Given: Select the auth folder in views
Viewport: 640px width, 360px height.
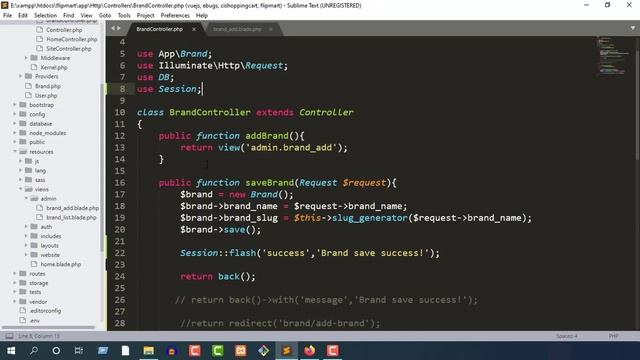Looking at the screenshot, I should pos(46,227).
